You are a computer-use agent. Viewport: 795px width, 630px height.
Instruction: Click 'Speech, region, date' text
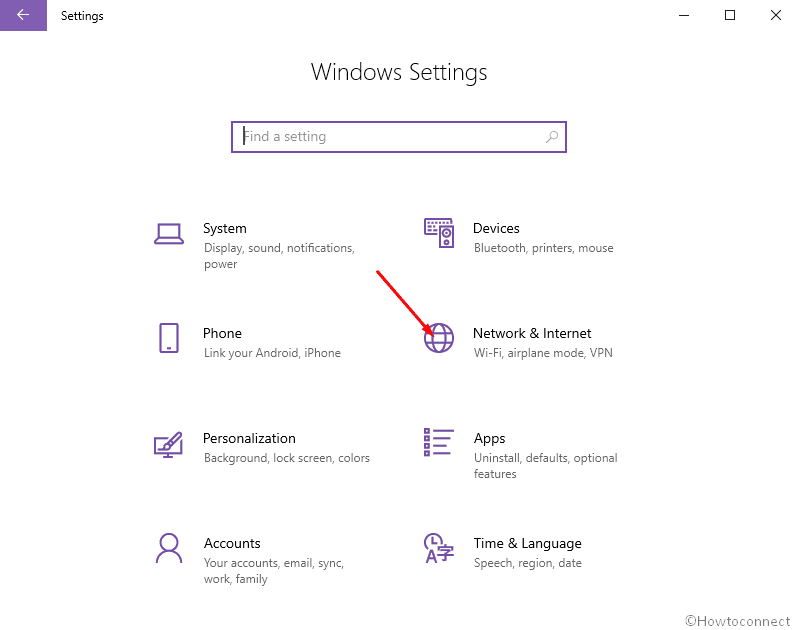tap(527, 563)
